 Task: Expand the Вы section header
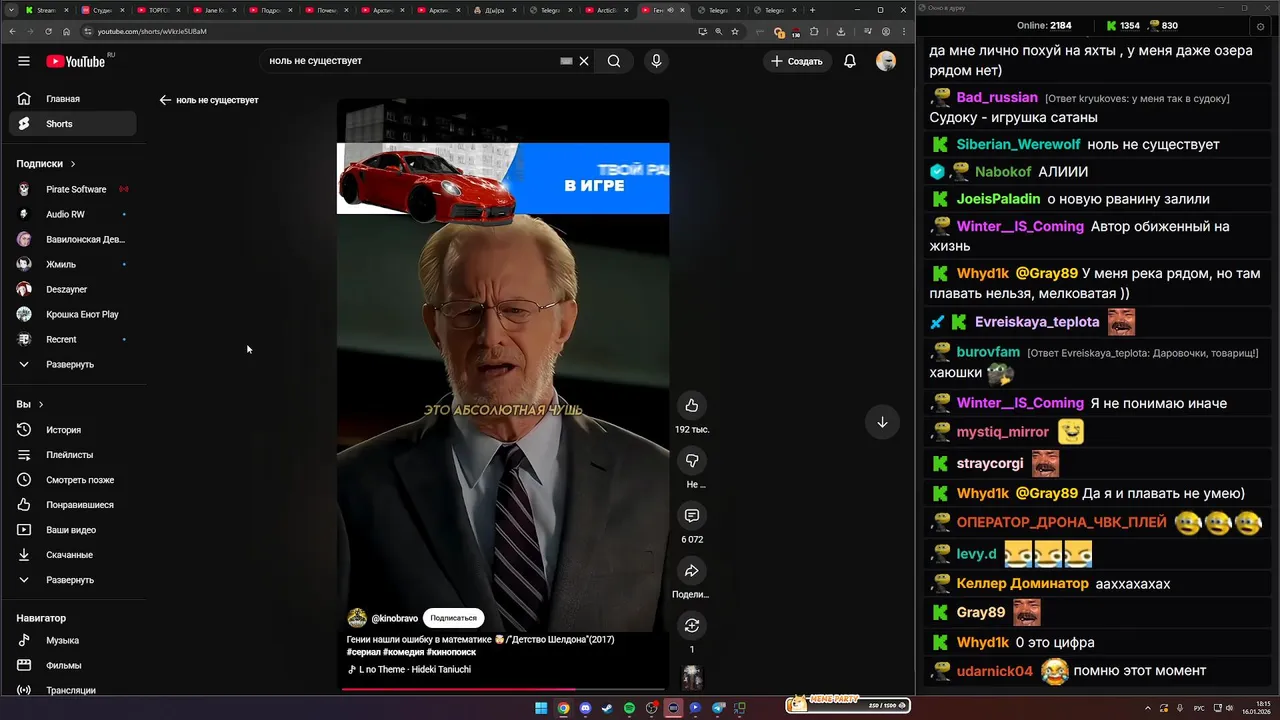pyautogui.click(x=30, y=405)
